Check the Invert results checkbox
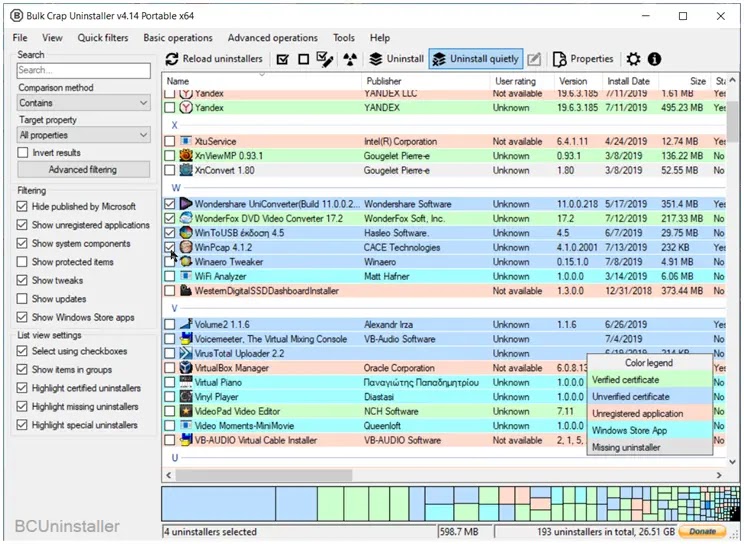The image size is (744, 544). [x=22, y=152]
